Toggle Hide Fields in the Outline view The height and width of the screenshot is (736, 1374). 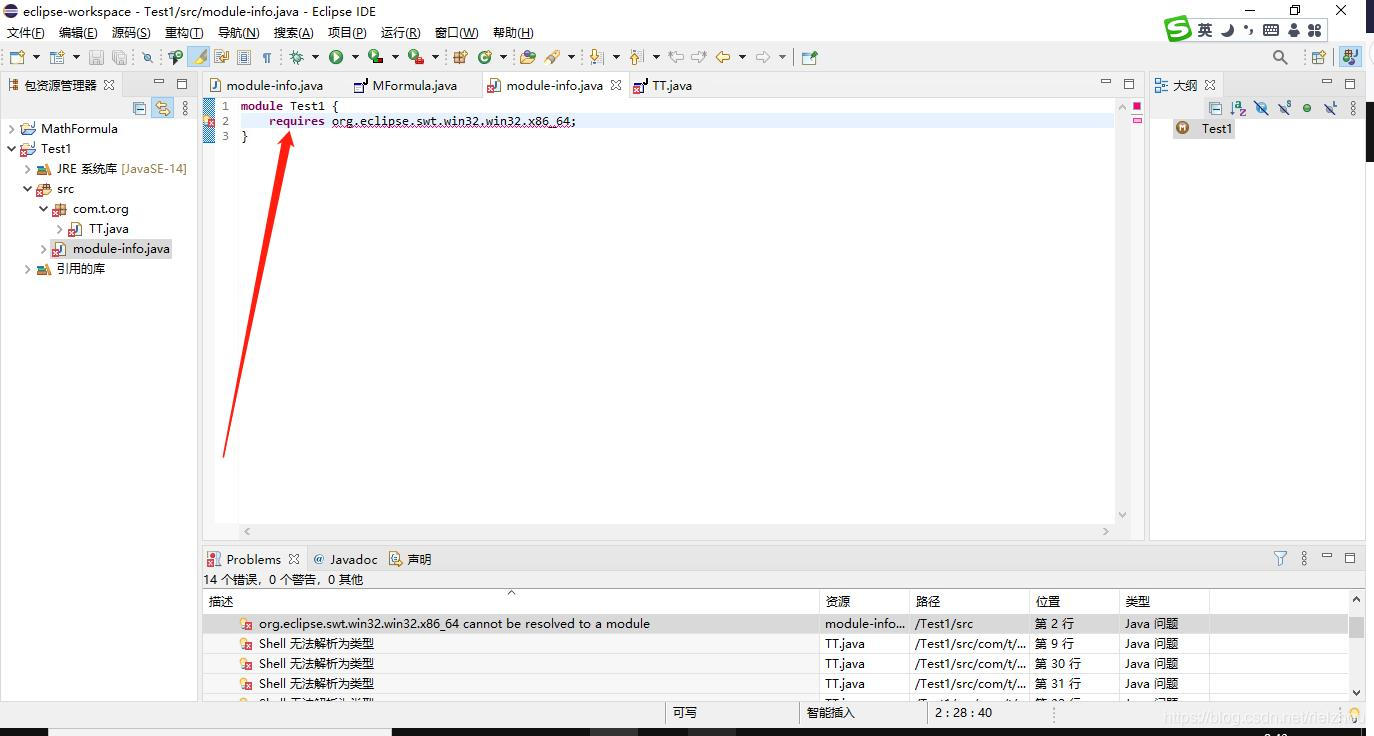pos(1261,108)
